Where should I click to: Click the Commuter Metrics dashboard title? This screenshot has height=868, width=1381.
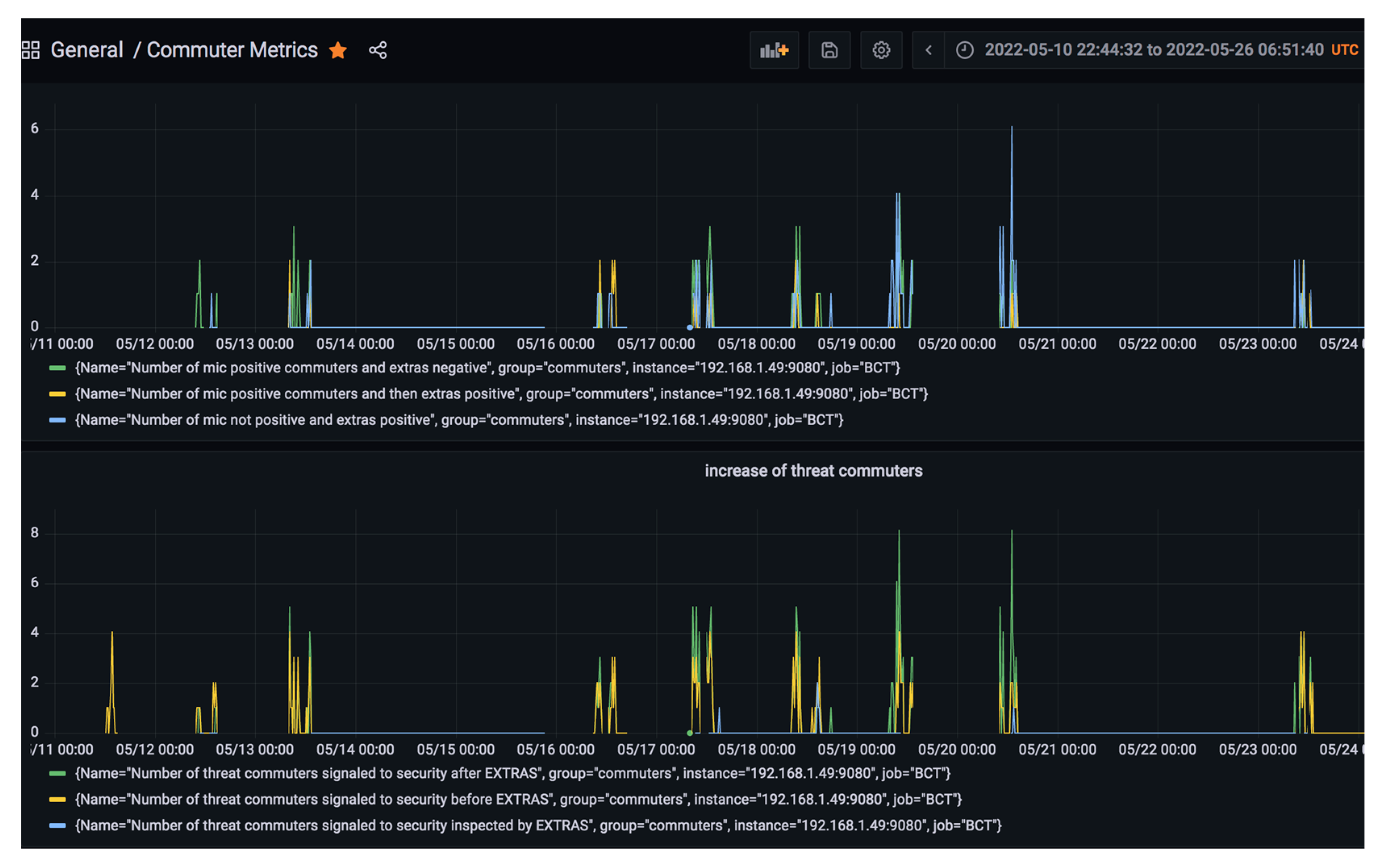[232, 50]
